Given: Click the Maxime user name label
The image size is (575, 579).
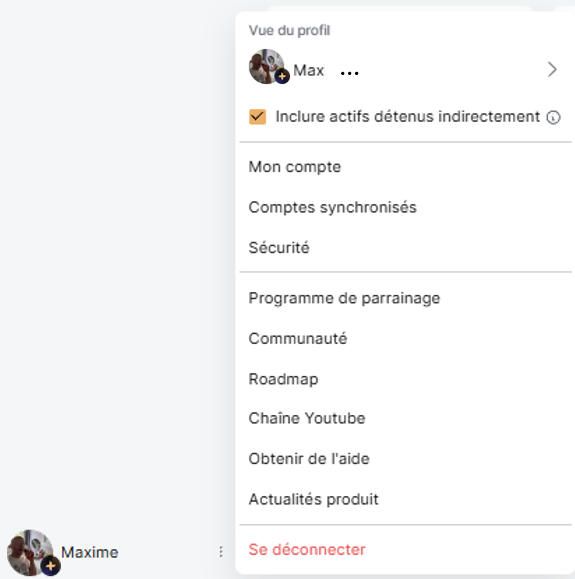Looking at the screenshot, I should tap(90, 552).
